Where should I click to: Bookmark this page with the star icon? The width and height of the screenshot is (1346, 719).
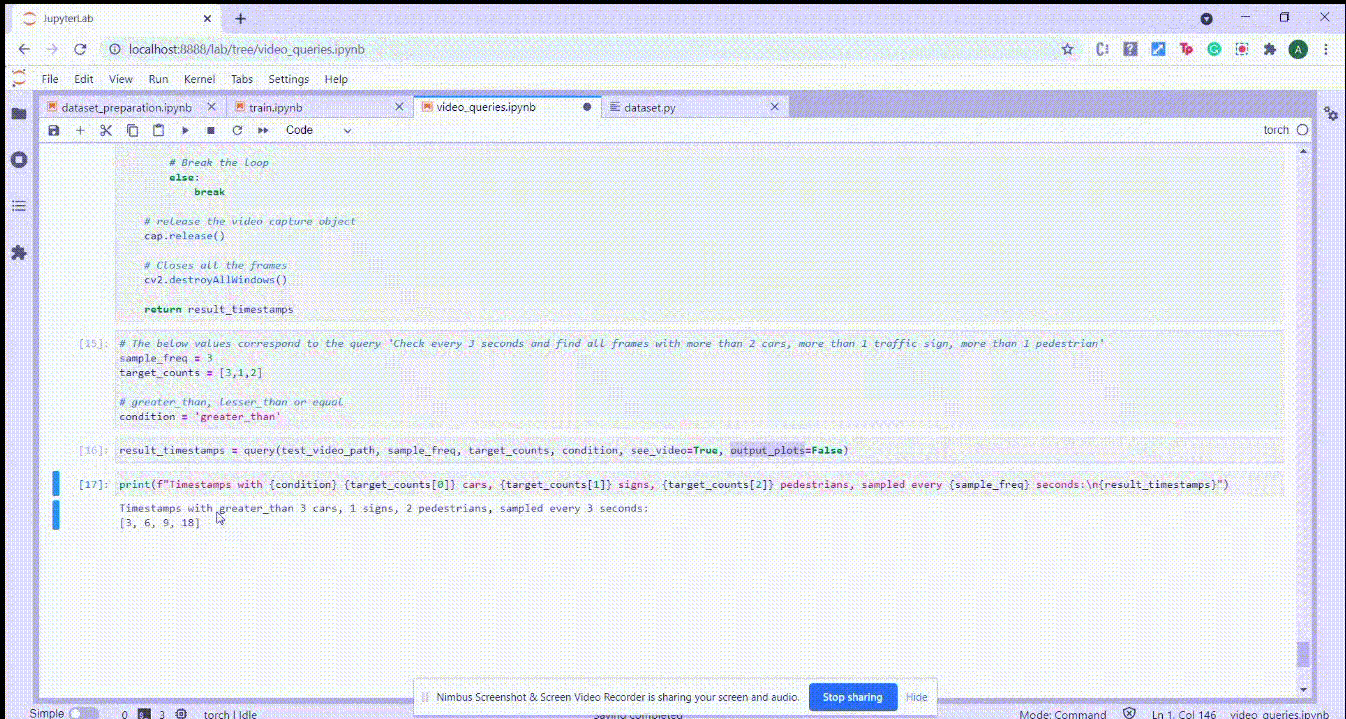tap(1067, 49)
